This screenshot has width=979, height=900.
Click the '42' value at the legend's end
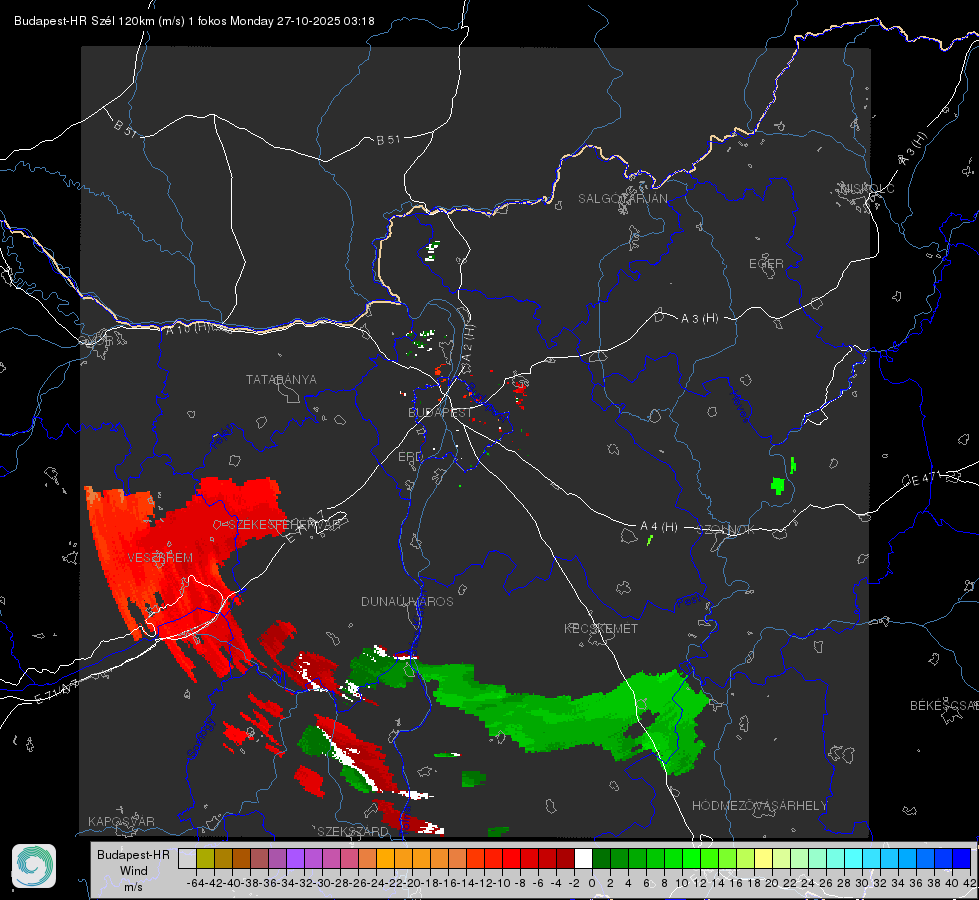969,883
